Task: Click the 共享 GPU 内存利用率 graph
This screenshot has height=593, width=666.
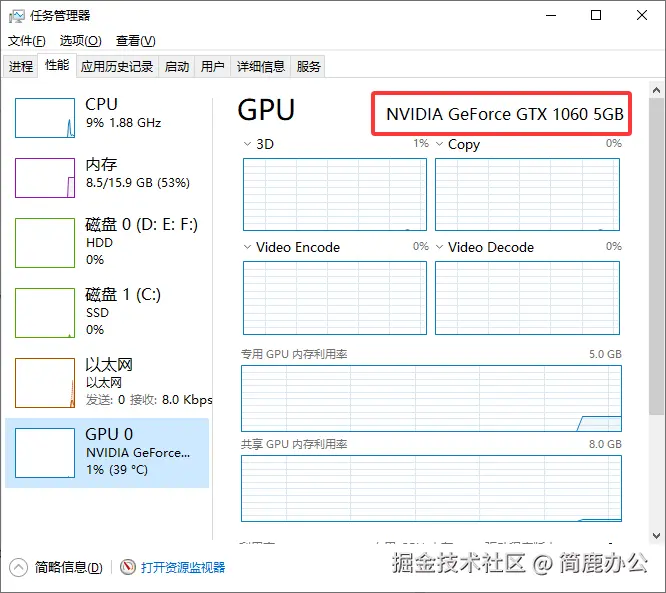Action: [431, 489]
